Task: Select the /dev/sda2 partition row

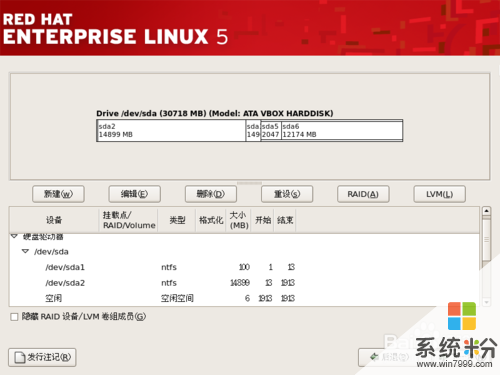Action: click(244, 283)
